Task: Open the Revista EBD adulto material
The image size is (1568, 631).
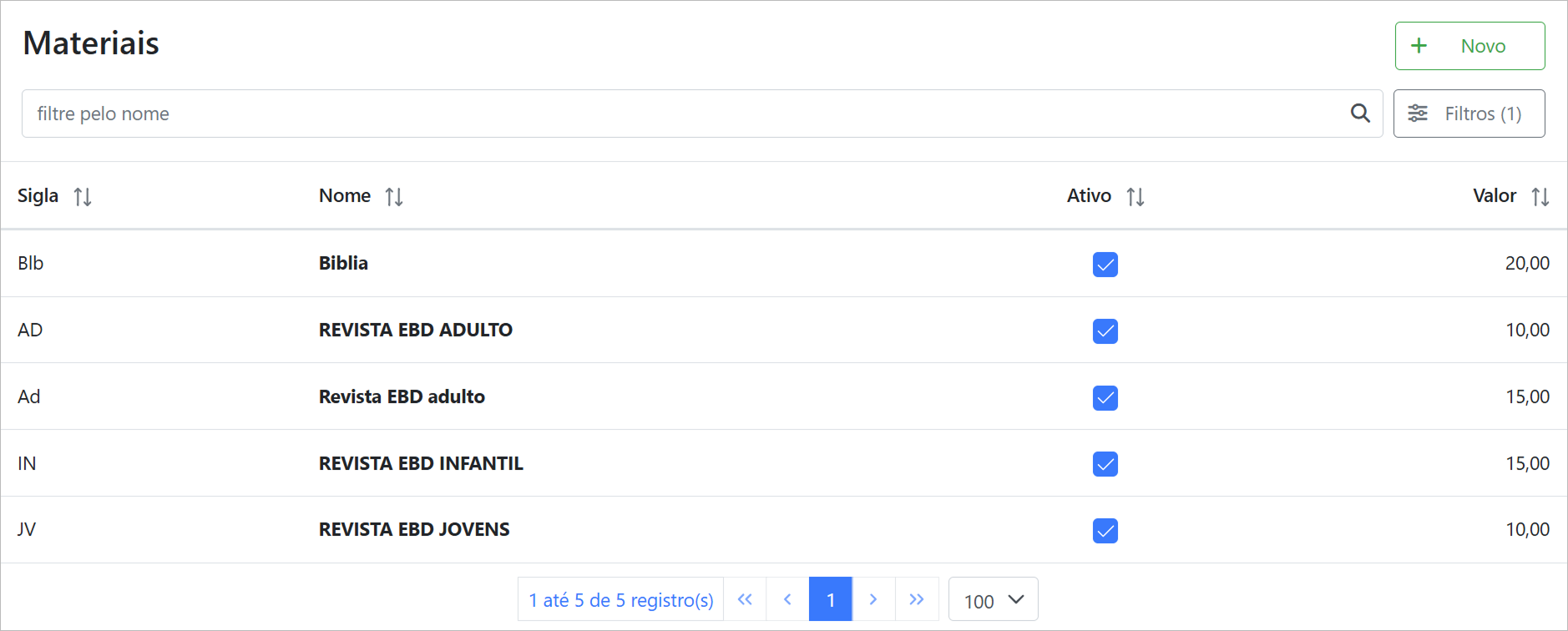Action: click(402, 396)
